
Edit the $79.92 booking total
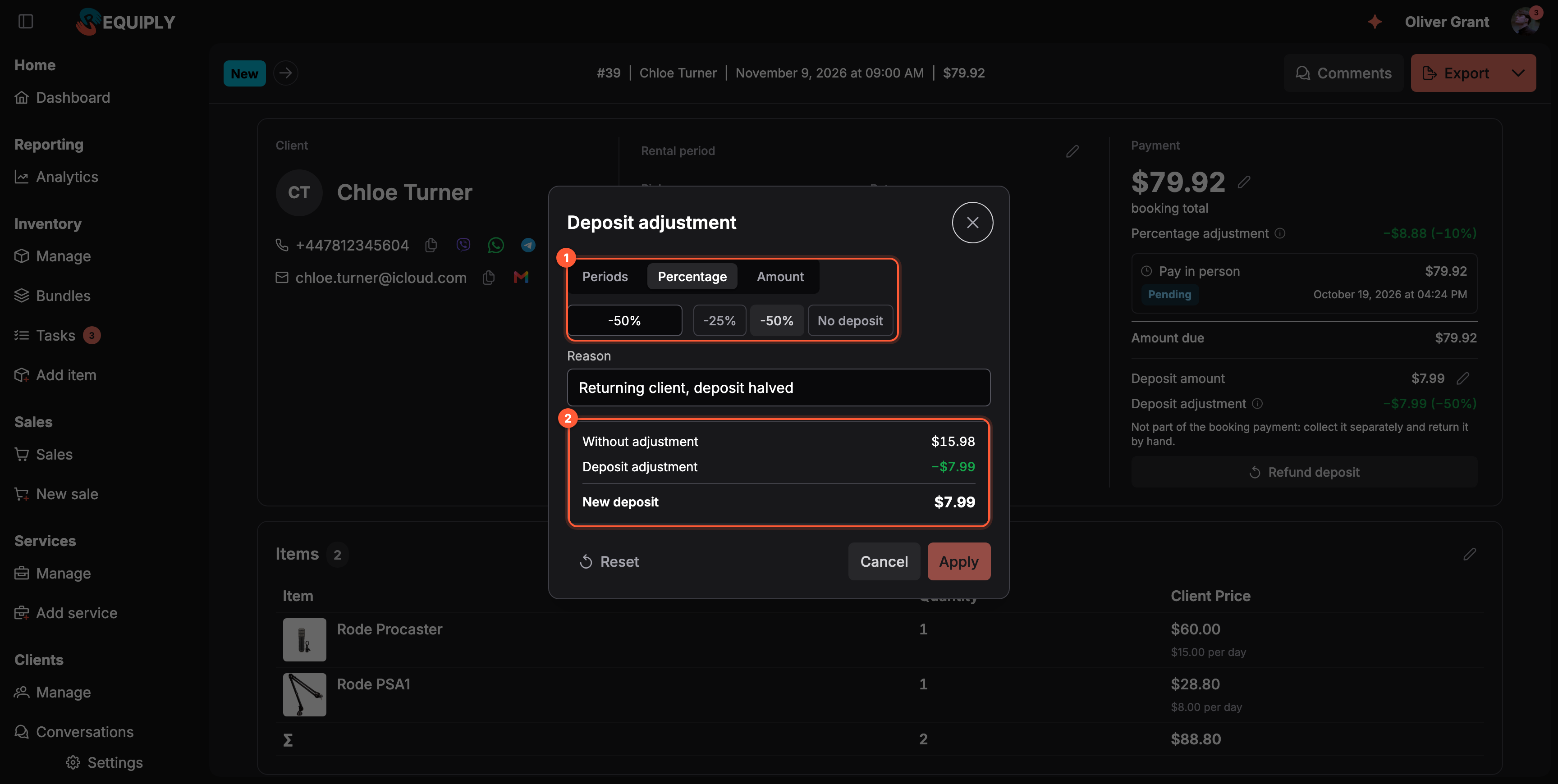1243,182
